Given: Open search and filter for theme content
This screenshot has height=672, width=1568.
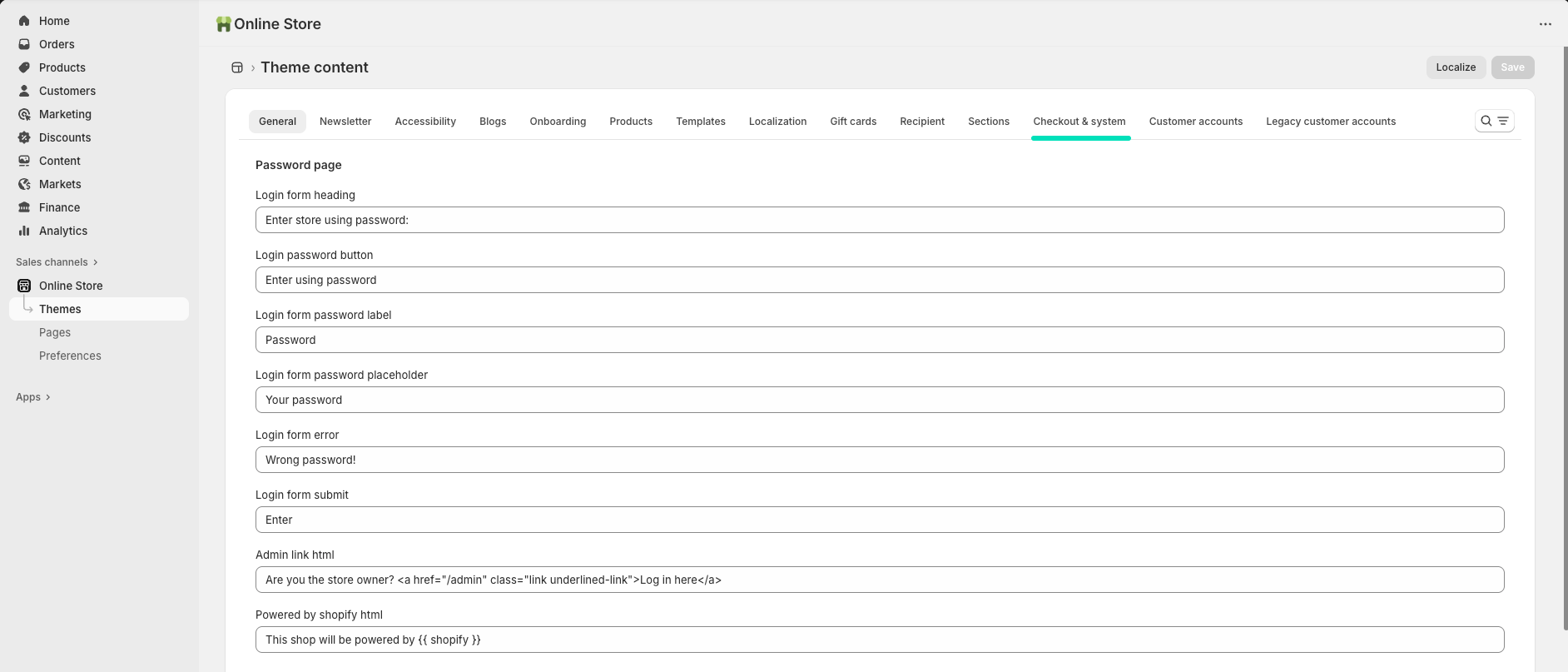Looking at the screenshot, I should [1495, 121].
